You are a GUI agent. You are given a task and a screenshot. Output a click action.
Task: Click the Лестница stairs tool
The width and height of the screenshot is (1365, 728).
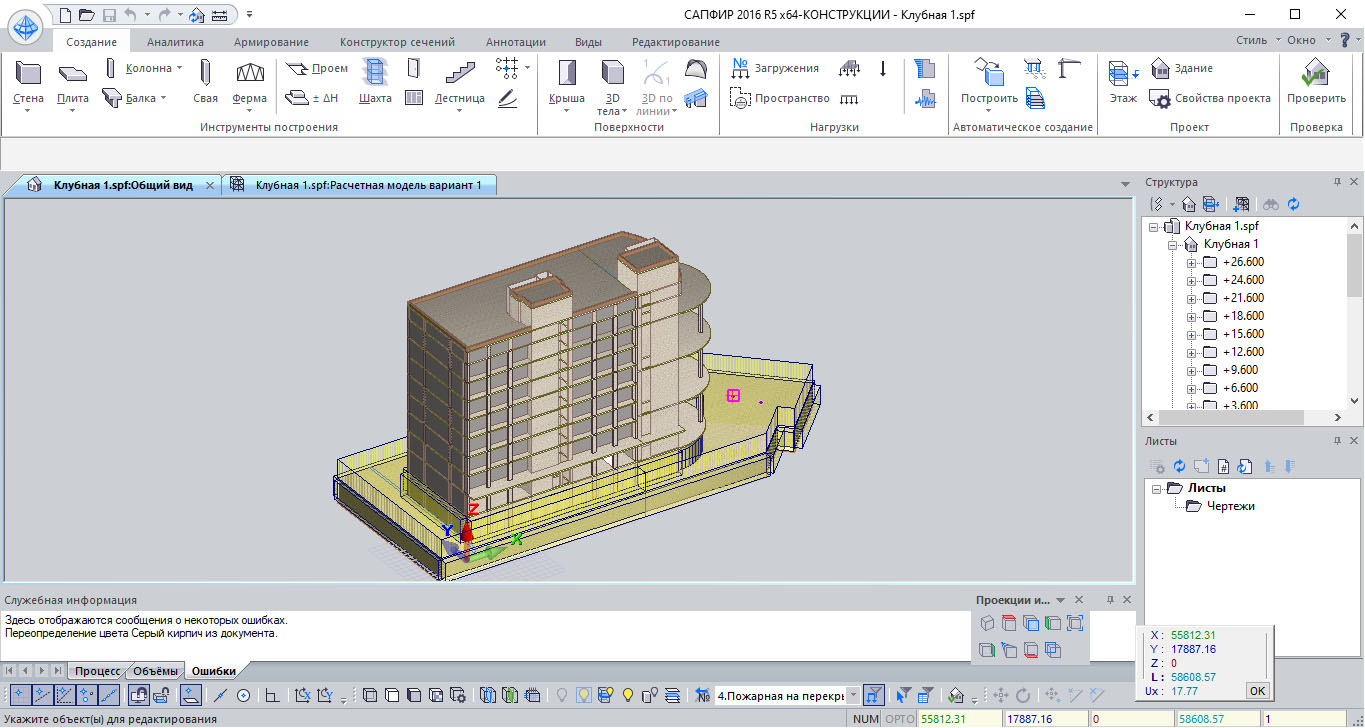pyautogui.click(x=459, y=82)
